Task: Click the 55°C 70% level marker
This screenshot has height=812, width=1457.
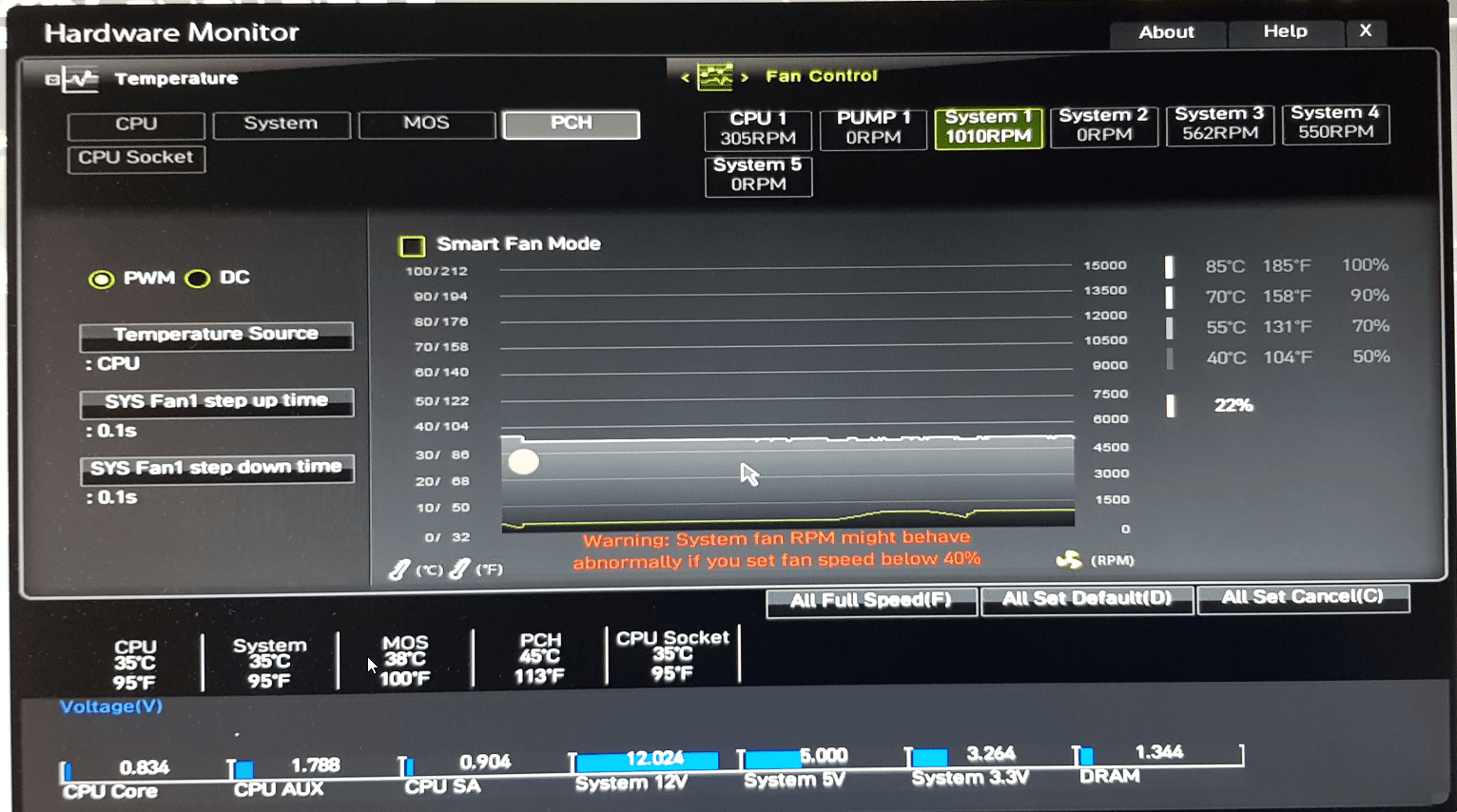Action: (1169, 328)
